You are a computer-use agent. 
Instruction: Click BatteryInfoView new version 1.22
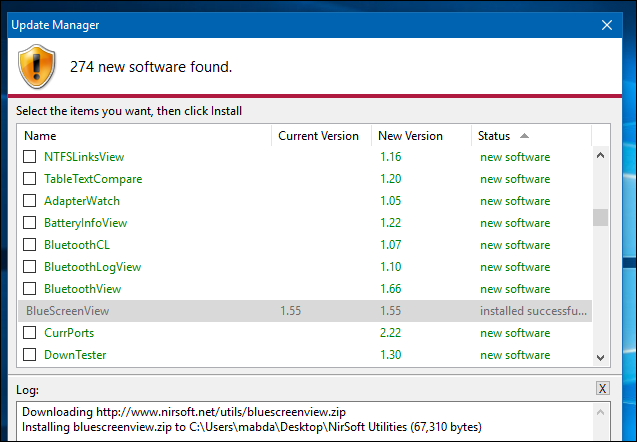pyautogui.click(x=391, y=223)
